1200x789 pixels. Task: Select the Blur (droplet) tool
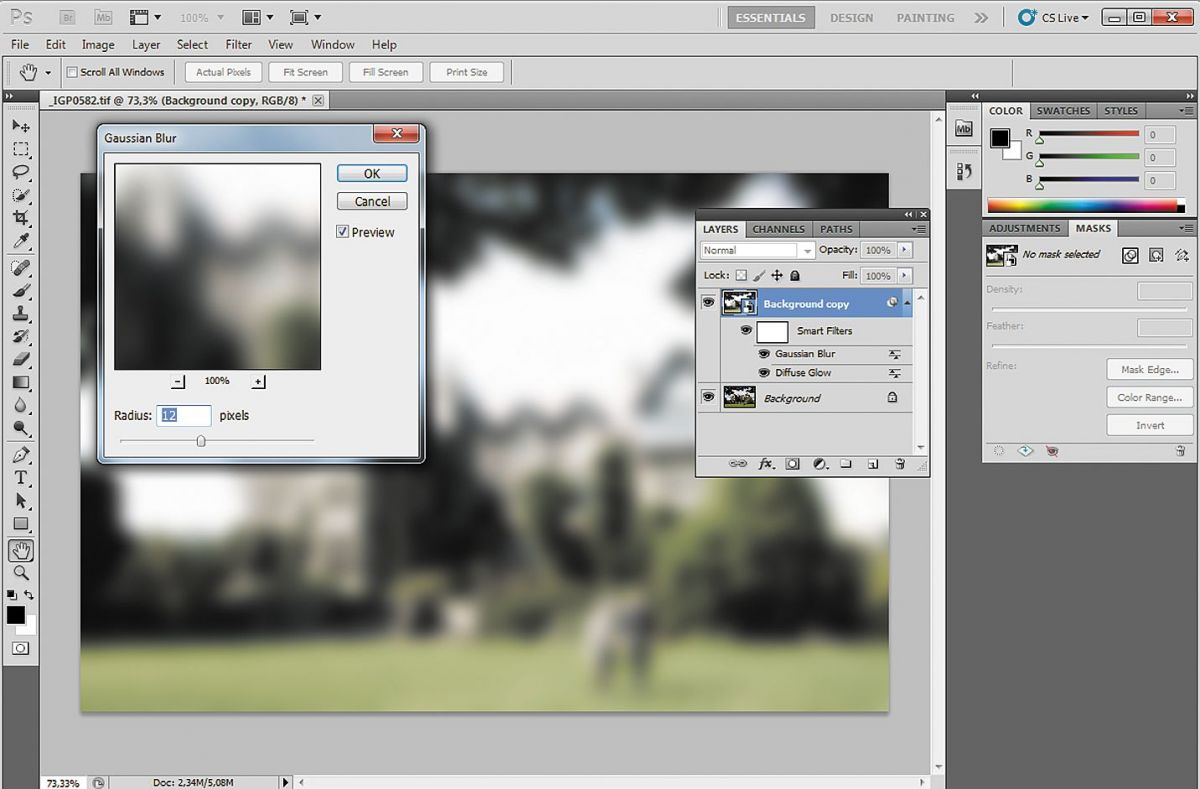pyautogui.click(x=20, y=406)
